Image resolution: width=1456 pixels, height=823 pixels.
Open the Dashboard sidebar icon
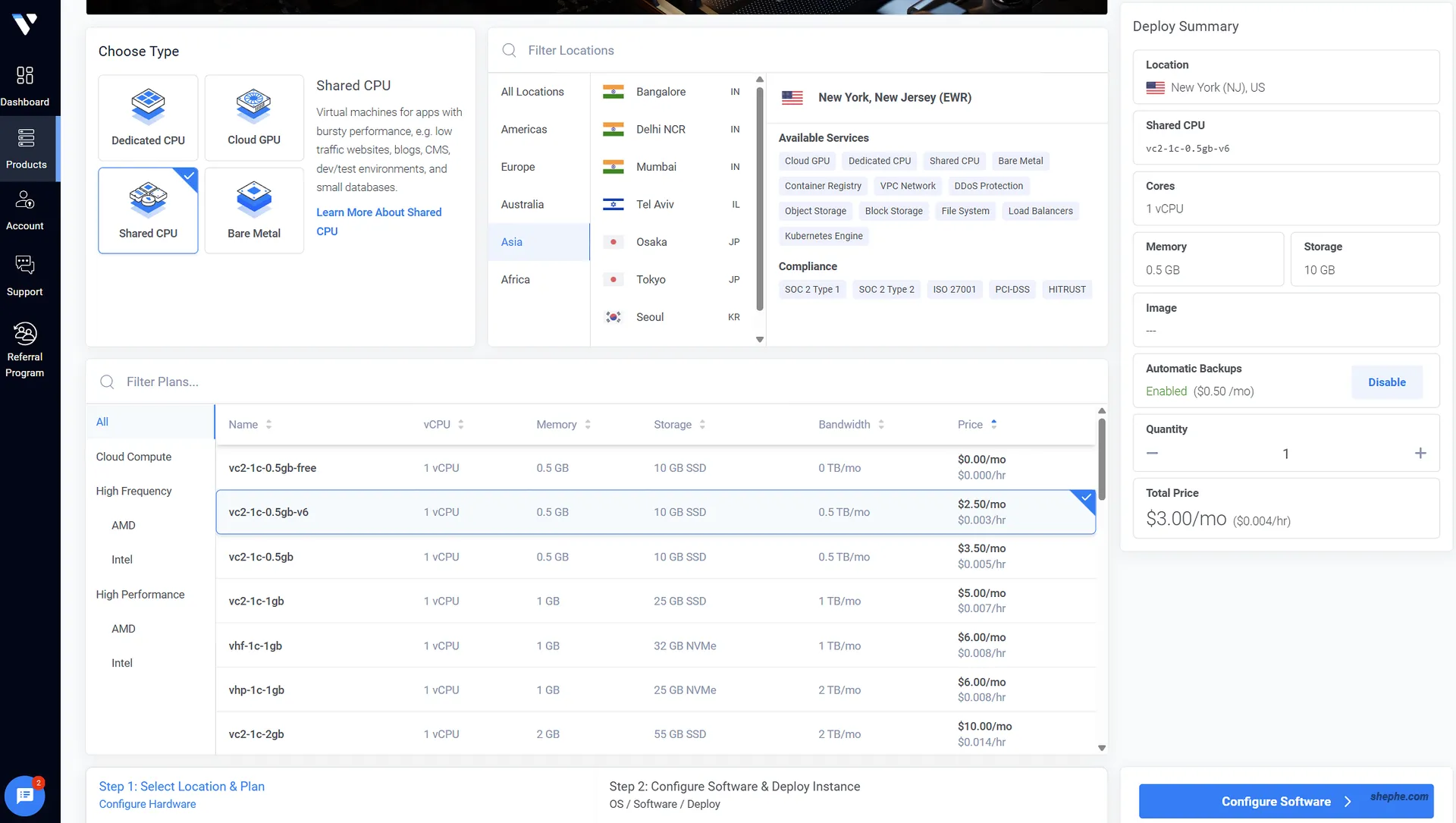(x=25, y=76)
